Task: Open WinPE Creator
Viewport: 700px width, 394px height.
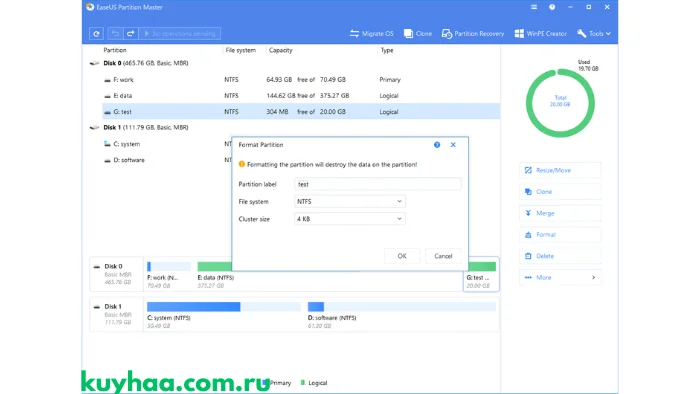Action: point(541,33)
